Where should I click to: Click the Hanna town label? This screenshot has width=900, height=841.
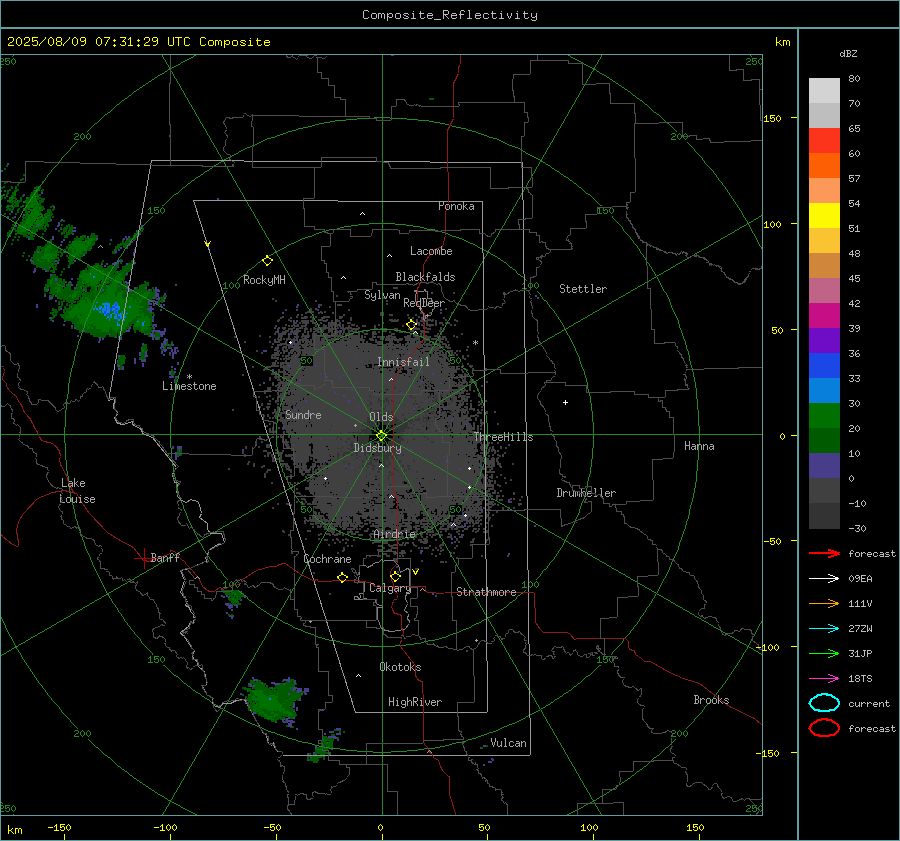(699, 446)
